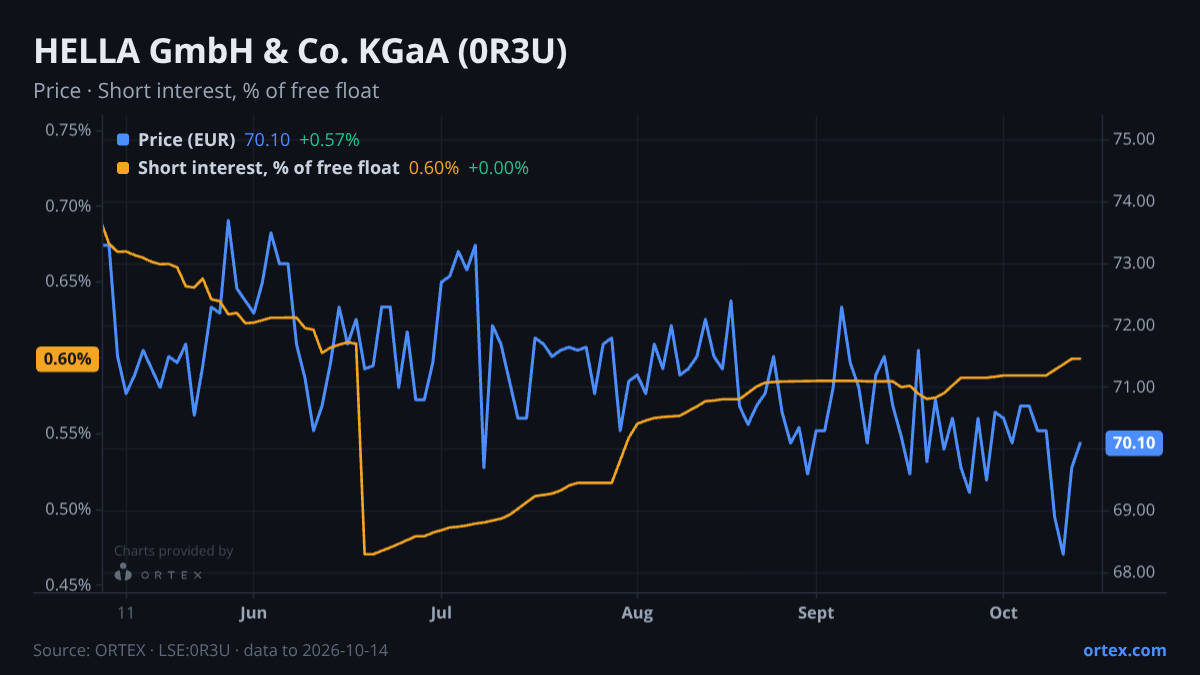The height and width of the screenshot is (675, 1200).
Task: Click the 0.50% left axis label
Action: coord(68,510)
